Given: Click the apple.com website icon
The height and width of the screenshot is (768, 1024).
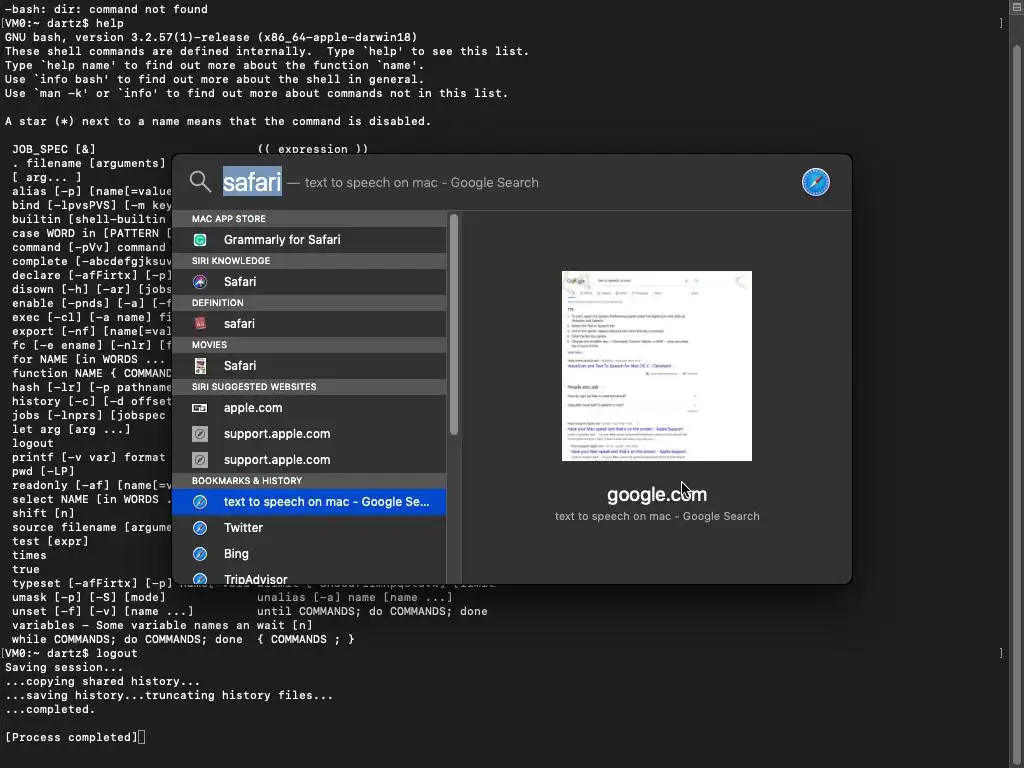Looking at the screenshot, I should pyautogui.click(x=200, y=408).
